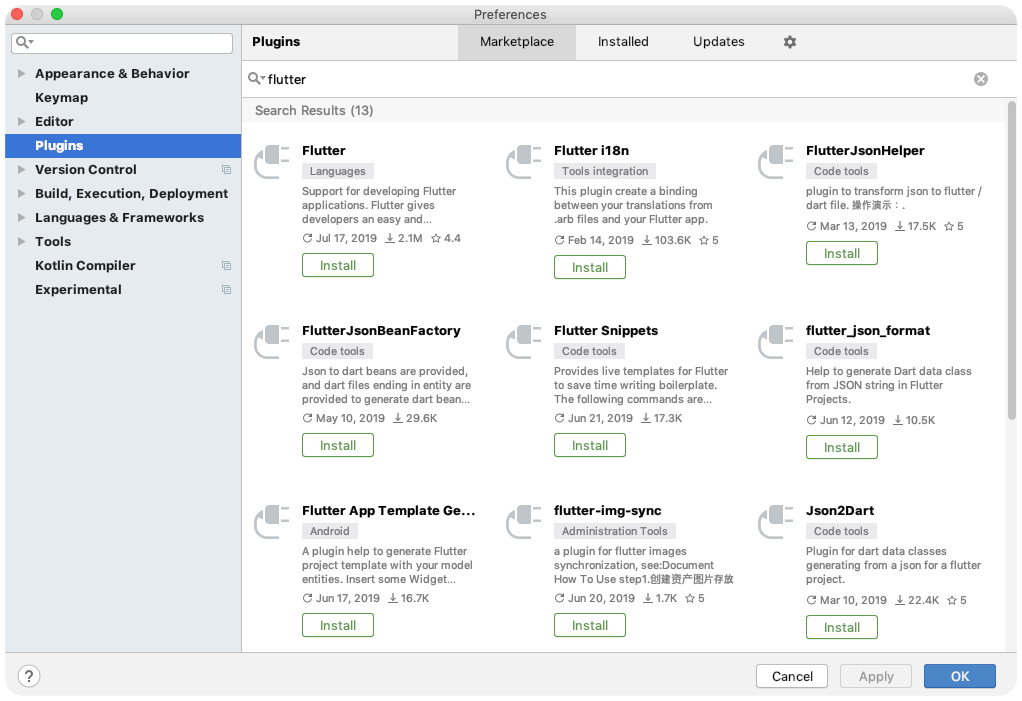The width and height of the screenshot is (1022, 701).
Task: Install Flutter App Template Generator plugin
Action: point(338,625)
